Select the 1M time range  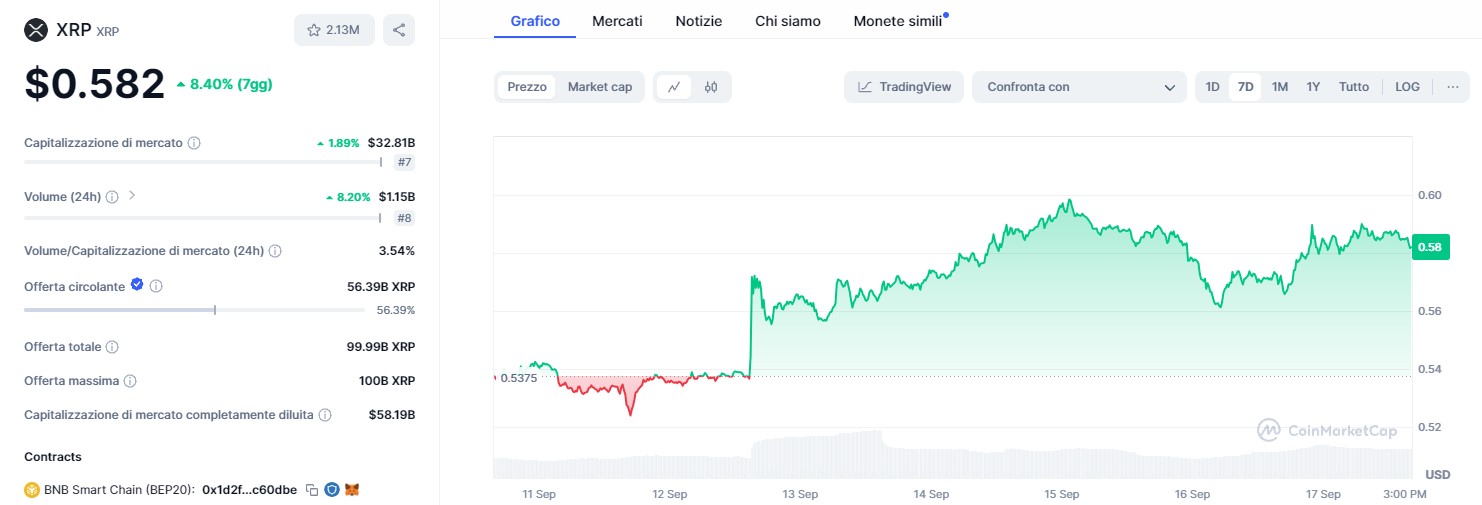pyautogui.click(x=1279, y=87)
